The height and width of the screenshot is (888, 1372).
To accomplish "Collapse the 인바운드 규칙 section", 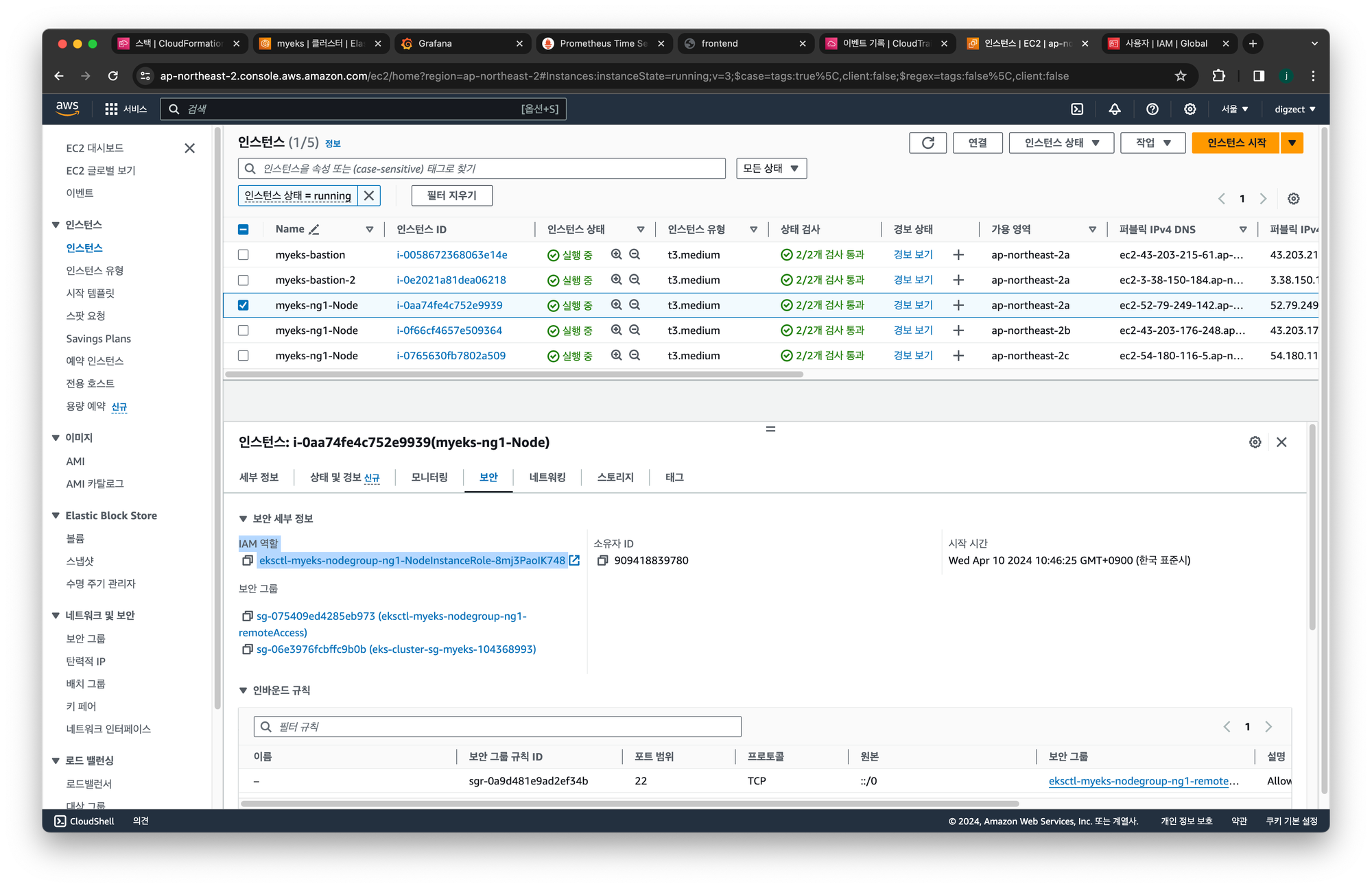I will [243, 690].
